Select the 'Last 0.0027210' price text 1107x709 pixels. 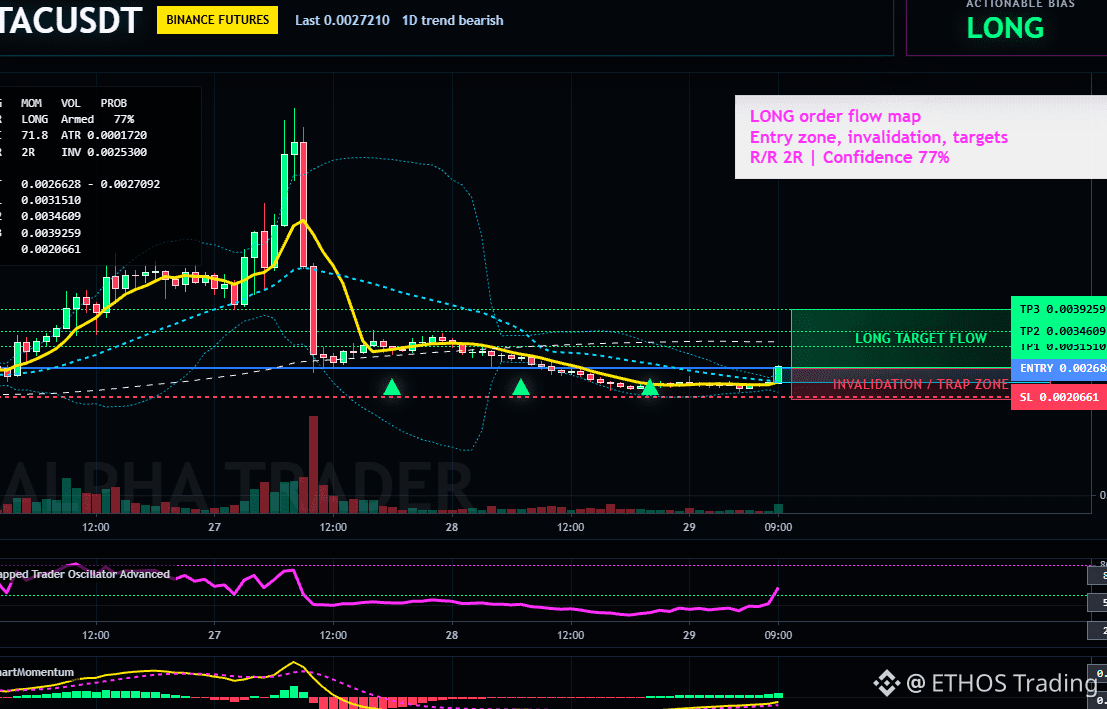(342, 20)
